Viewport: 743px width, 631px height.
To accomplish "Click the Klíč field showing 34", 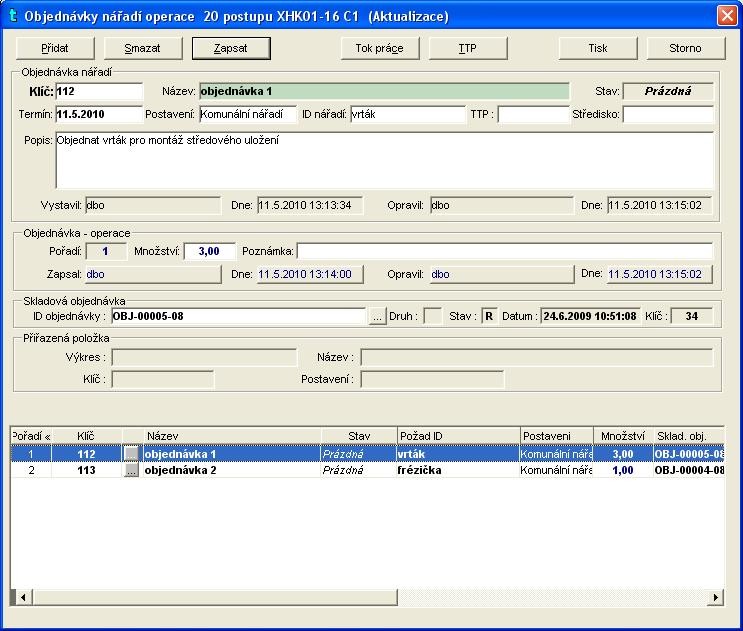I will click(x=692, y=316).
